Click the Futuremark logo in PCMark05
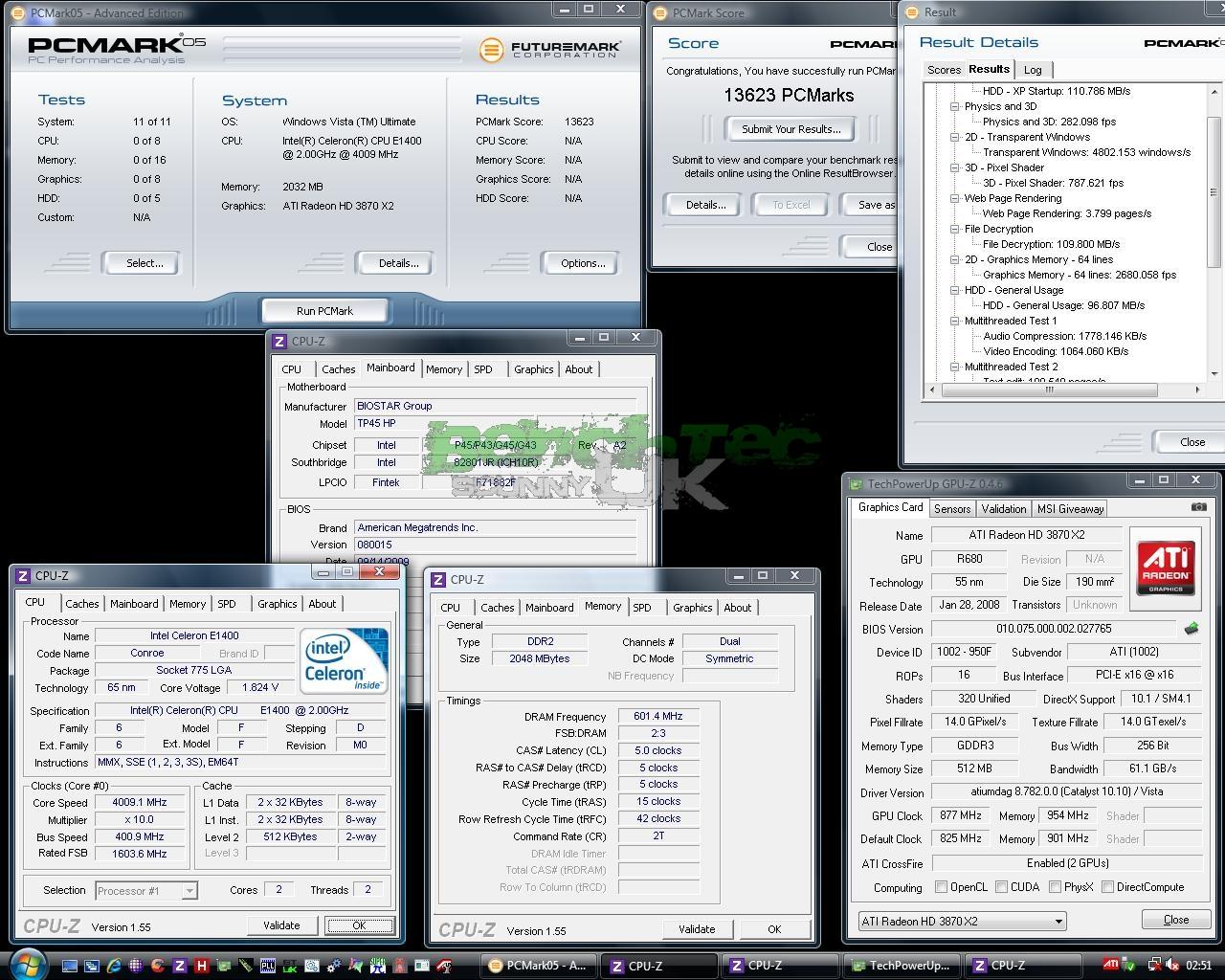The width and height of the screenshot is (1225, 980). (x=550, y=49)
